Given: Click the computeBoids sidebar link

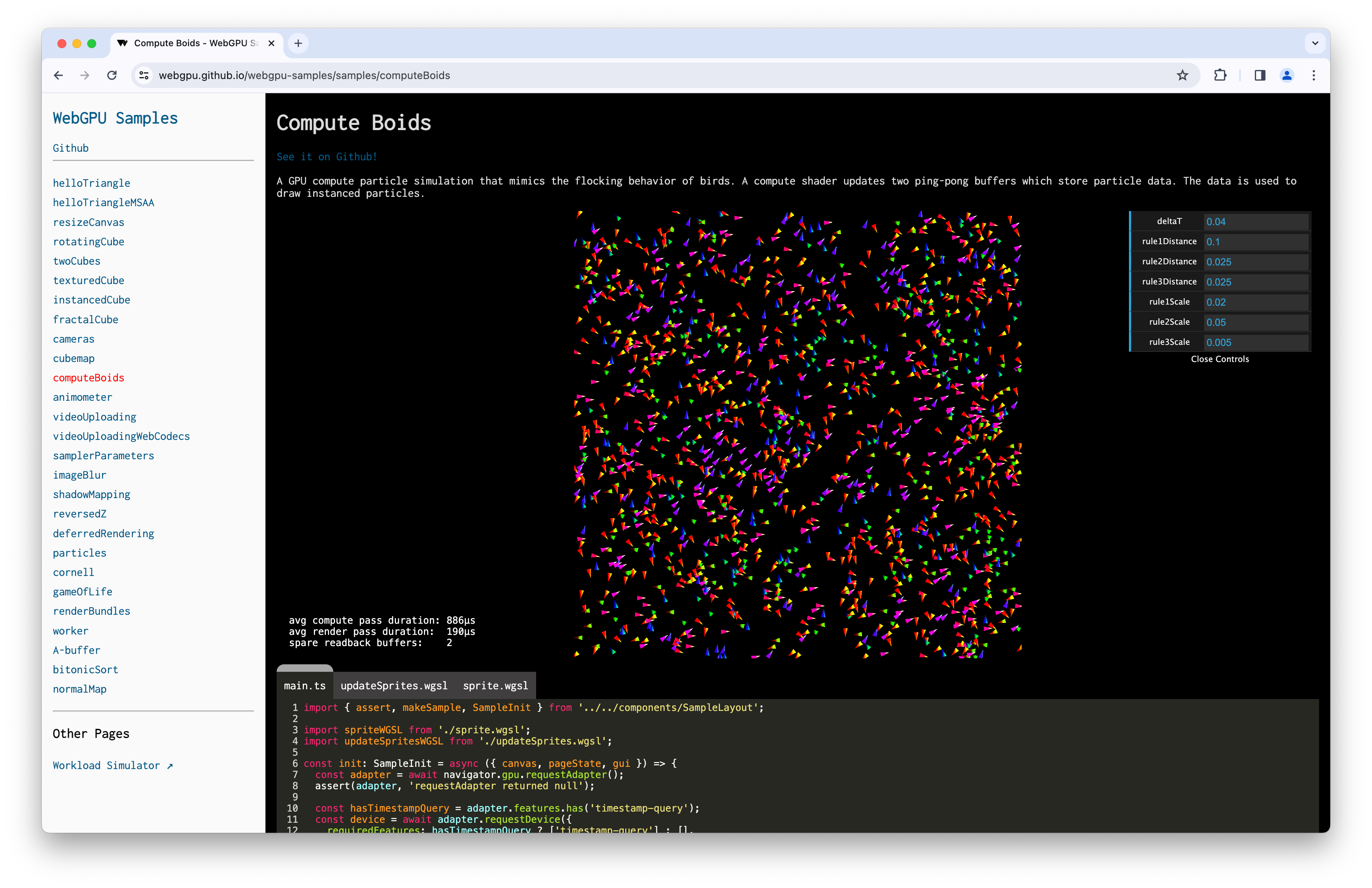Looking at the screenshot, I should (88, 378).
